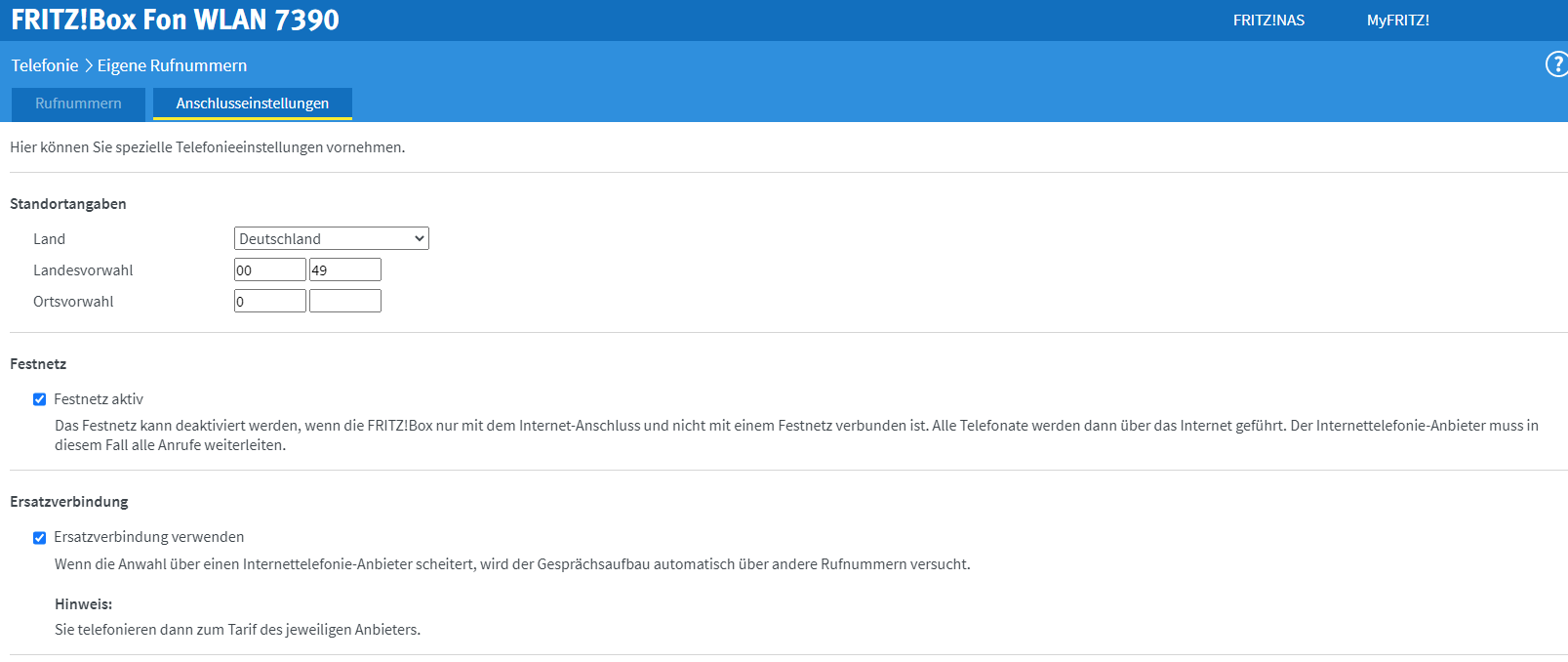Screen dimensions: 1568x662
Task: Click the Landesvorwahl field containing 49
Action: pos(345,269)
